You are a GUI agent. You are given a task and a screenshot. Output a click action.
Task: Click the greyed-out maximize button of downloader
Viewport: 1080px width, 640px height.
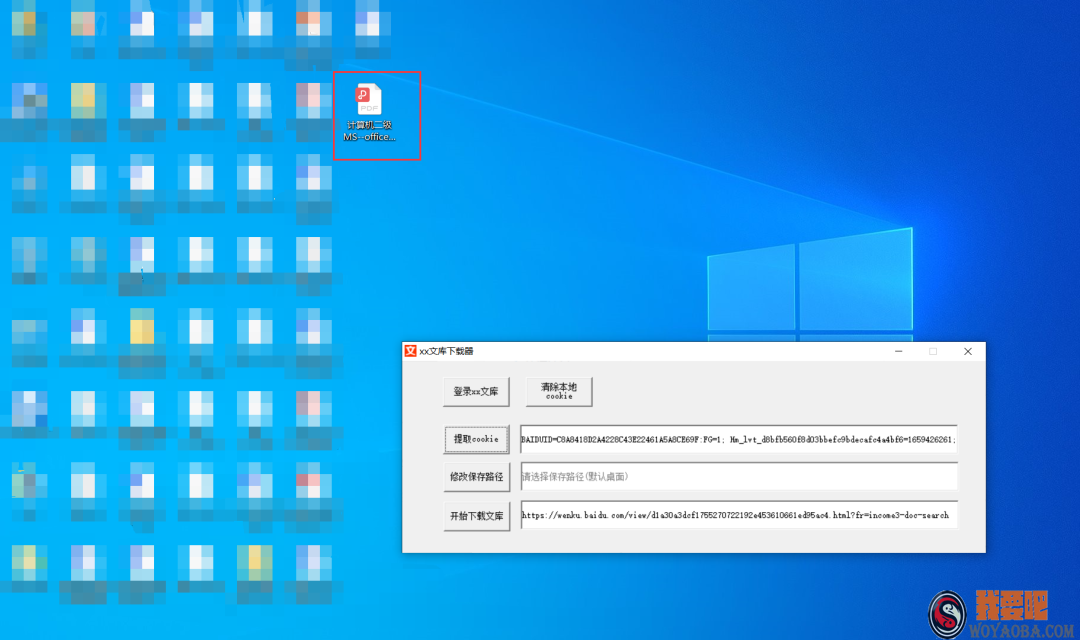(x=933, y=351)
